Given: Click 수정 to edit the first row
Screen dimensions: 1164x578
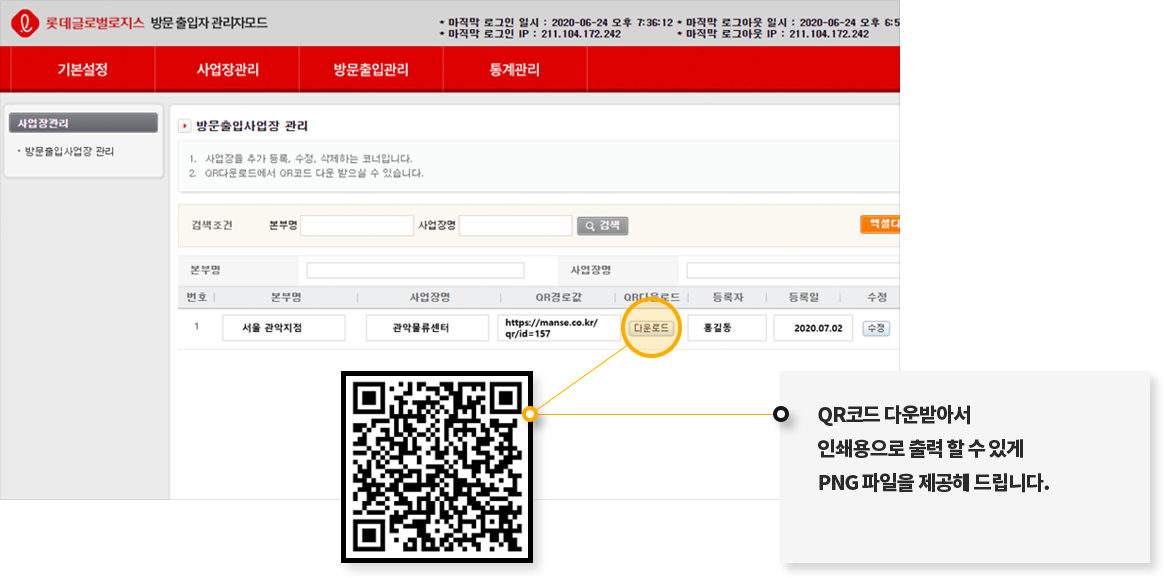Looking at the screenshot, I should tap(875, 328).
